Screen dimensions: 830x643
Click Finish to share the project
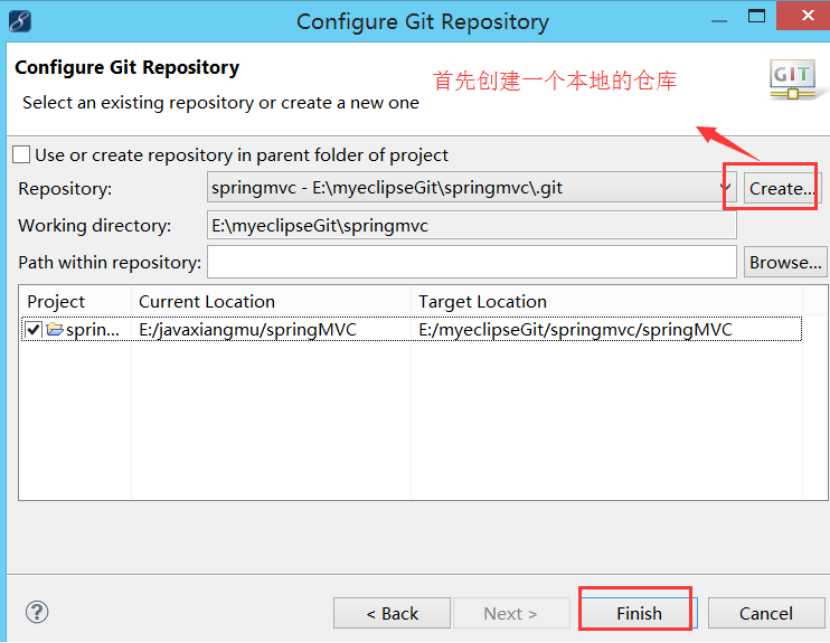639,613
